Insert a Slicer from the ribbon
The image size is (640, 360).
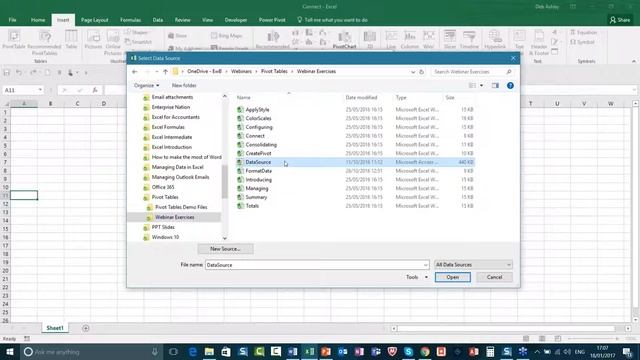[x=449, y=40]
